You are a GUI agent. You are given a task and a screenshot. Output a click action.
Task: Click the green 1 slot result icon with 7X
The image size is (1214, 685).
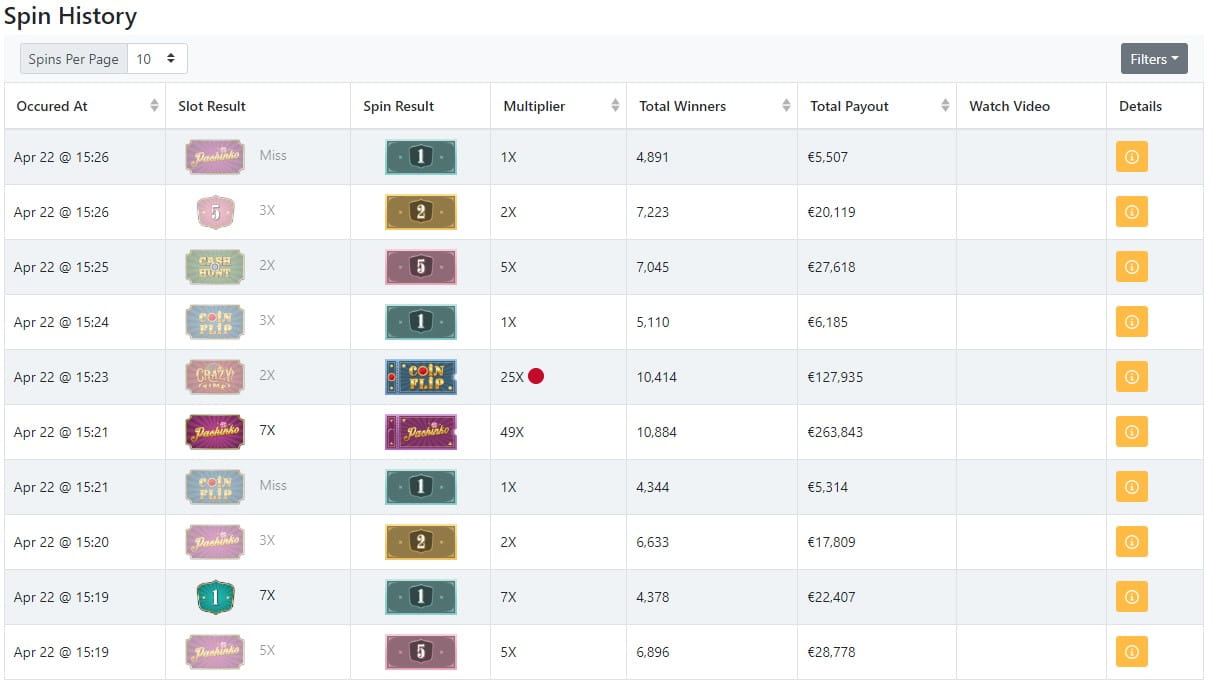[215, 597]
